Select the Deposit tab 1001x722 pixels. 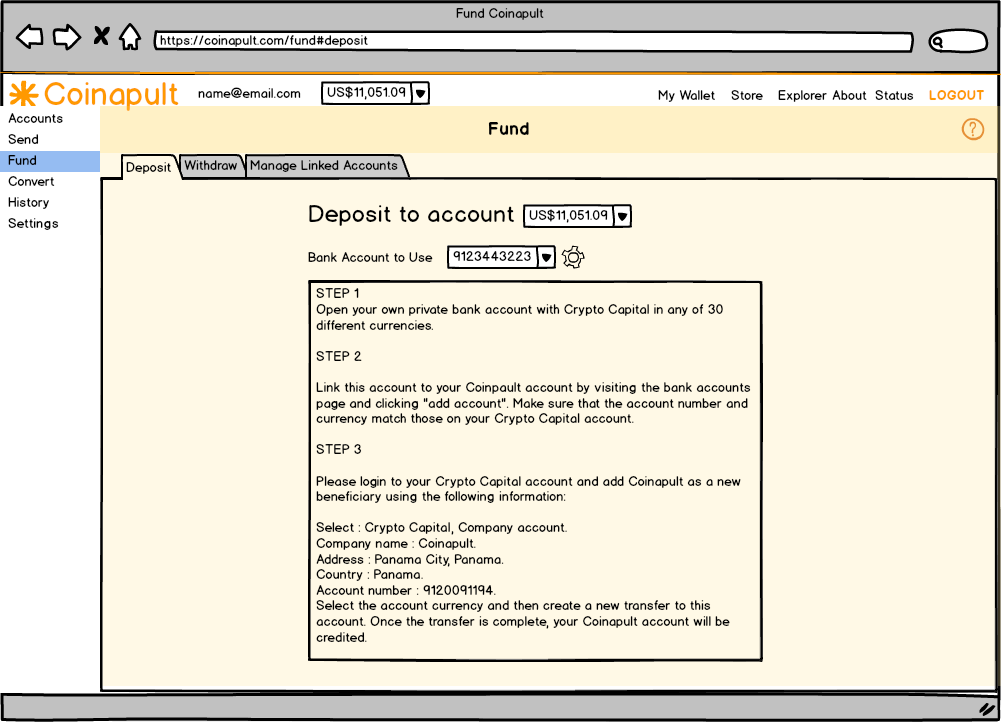coord(149,167)
